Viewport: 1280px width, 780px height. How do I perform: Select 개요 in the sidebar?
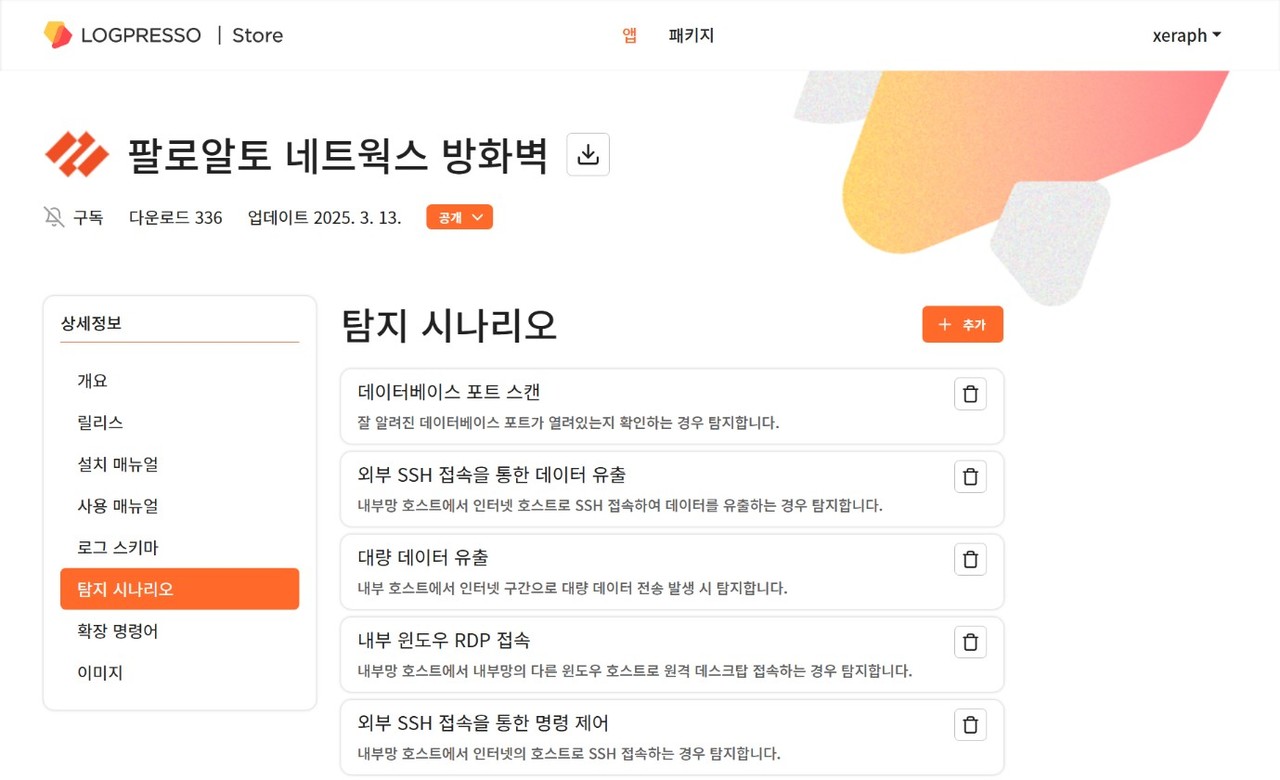click(x=92, y=380)
